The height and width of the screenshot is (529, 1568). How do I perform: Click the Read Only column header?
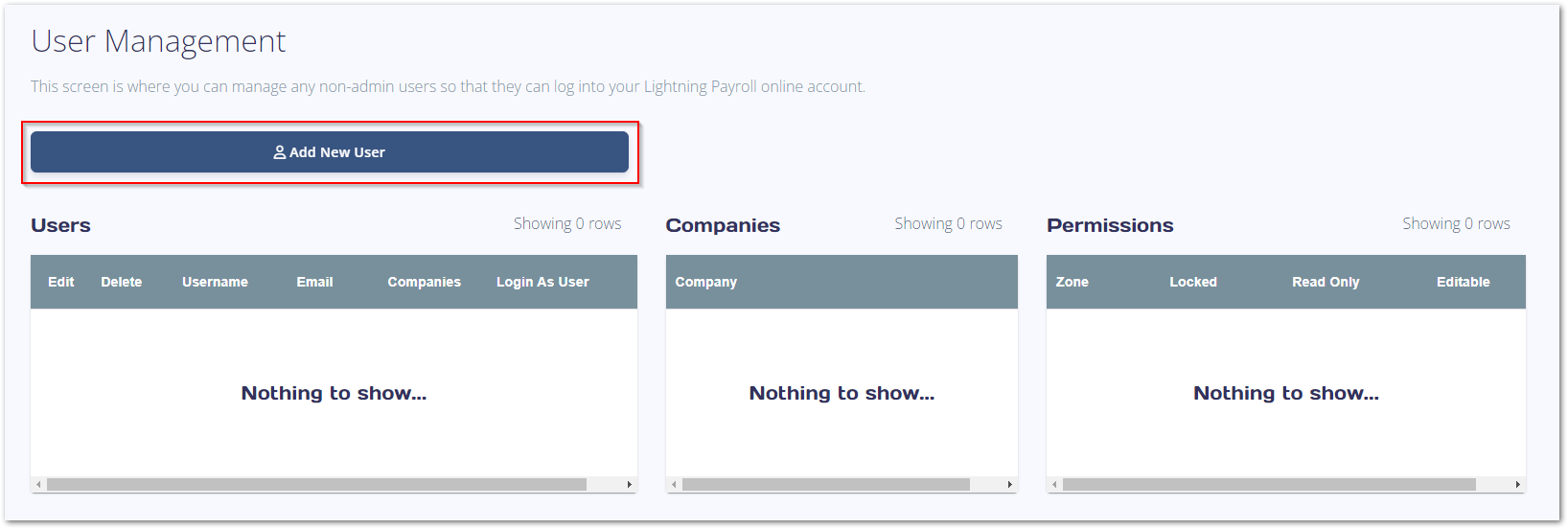(1326, 282)
